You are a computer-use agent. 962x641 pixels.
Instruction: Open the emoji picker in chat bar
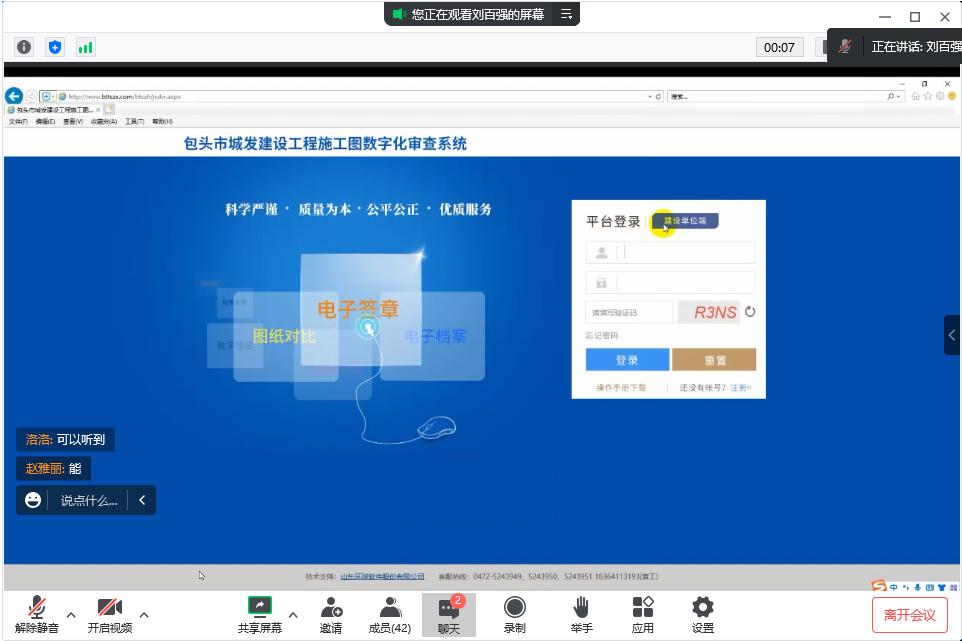click(32, 499)
